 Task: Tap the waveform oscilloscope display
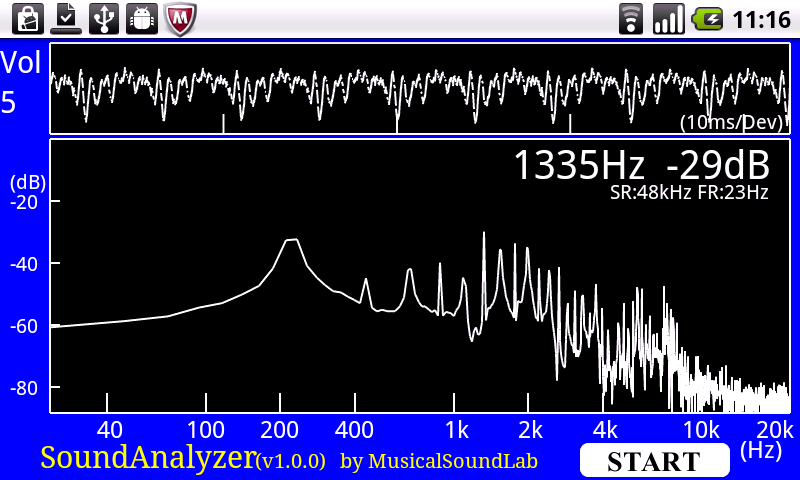pos(419,88)
